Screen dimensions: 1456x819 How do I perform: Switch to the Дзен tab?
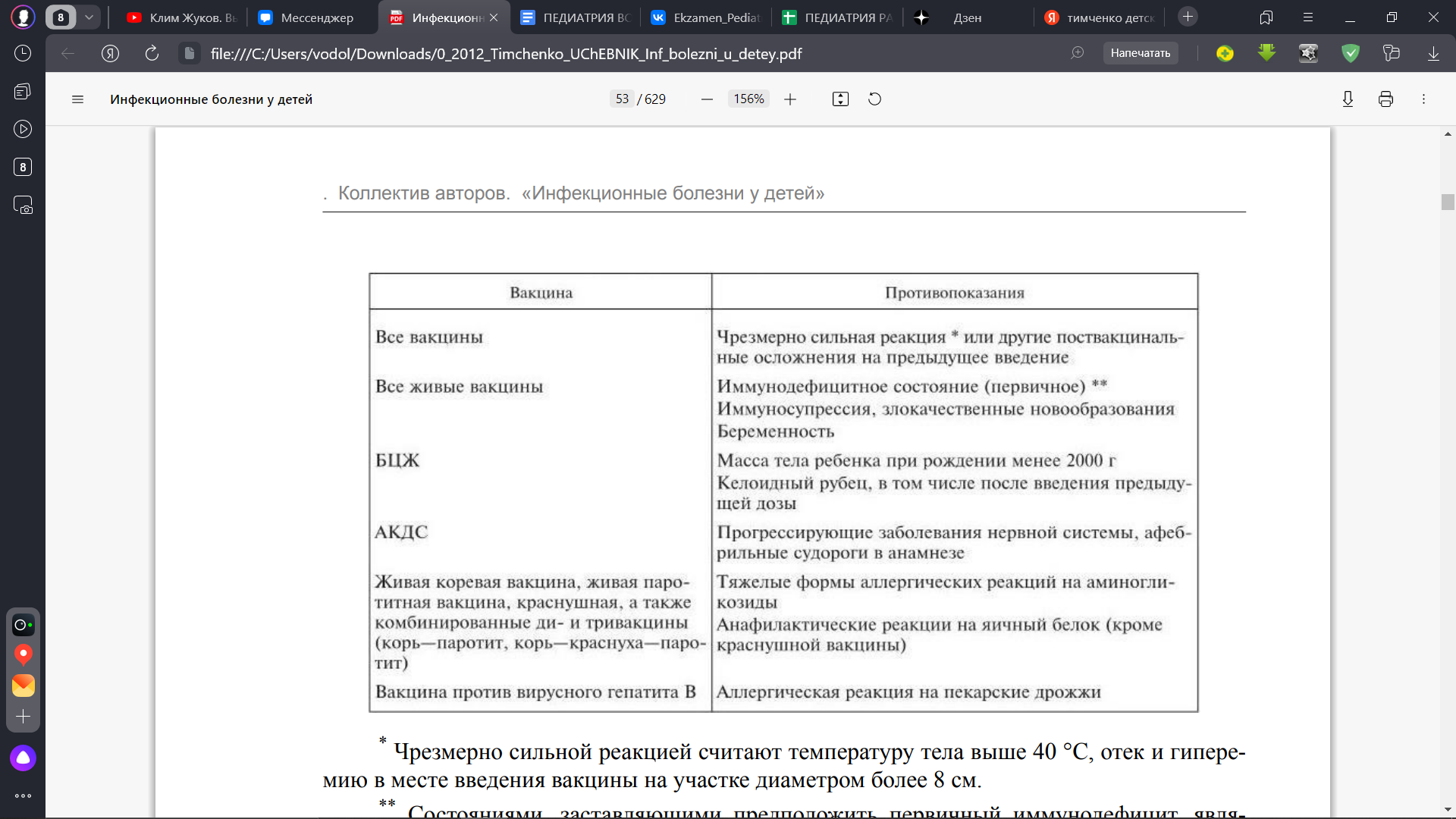coord(968,17)
